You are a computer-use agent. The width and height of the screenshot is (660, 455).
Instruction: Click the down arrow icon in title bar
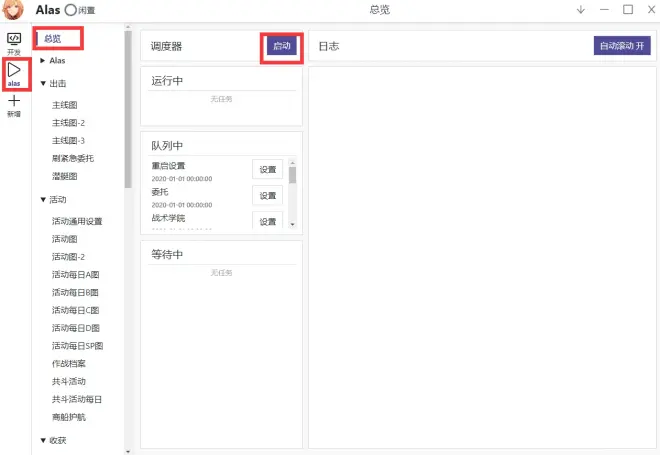pos(581,10)
